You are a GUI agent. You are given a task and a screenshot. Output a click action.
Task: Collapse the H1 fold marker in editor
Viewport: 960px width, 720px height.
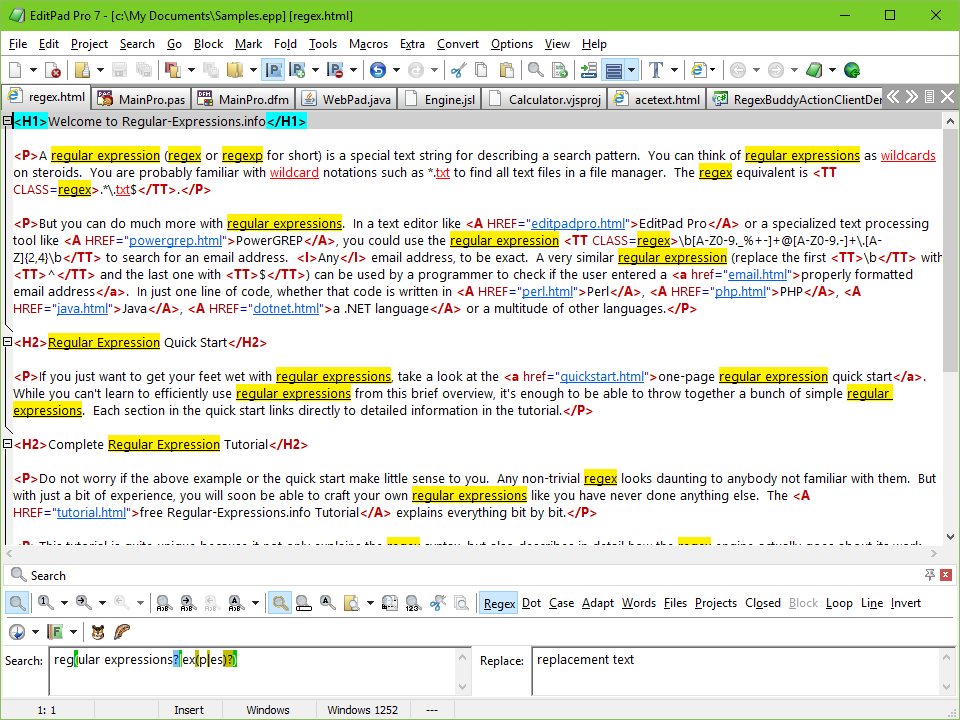[x=7, y=121]
